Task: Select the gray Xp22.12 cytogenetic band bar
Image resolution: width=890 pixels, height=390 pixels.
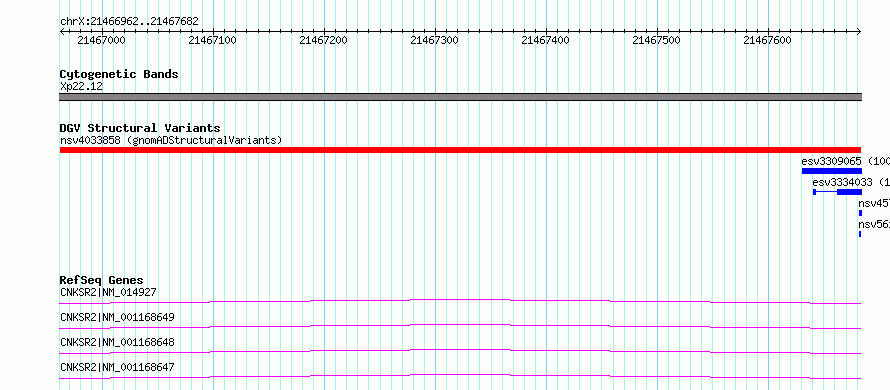Action: [x=460, y=97]
